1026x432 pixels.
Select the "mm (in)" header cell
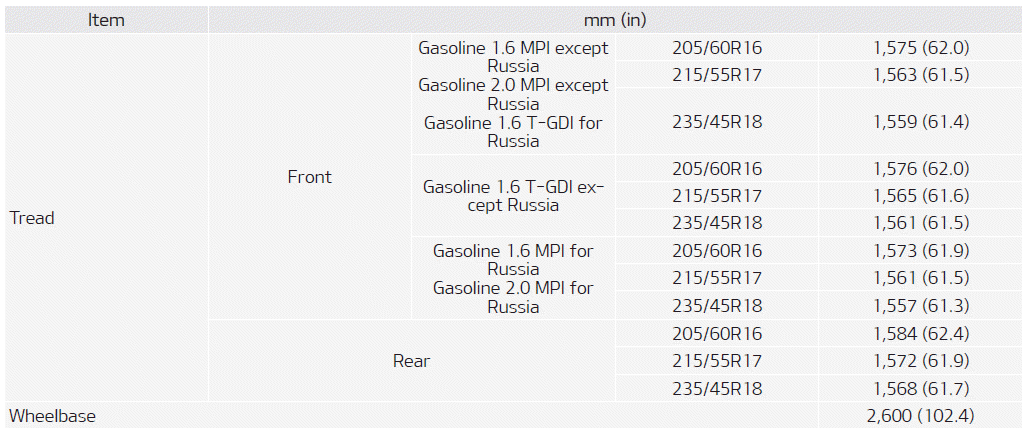(615, 20)
